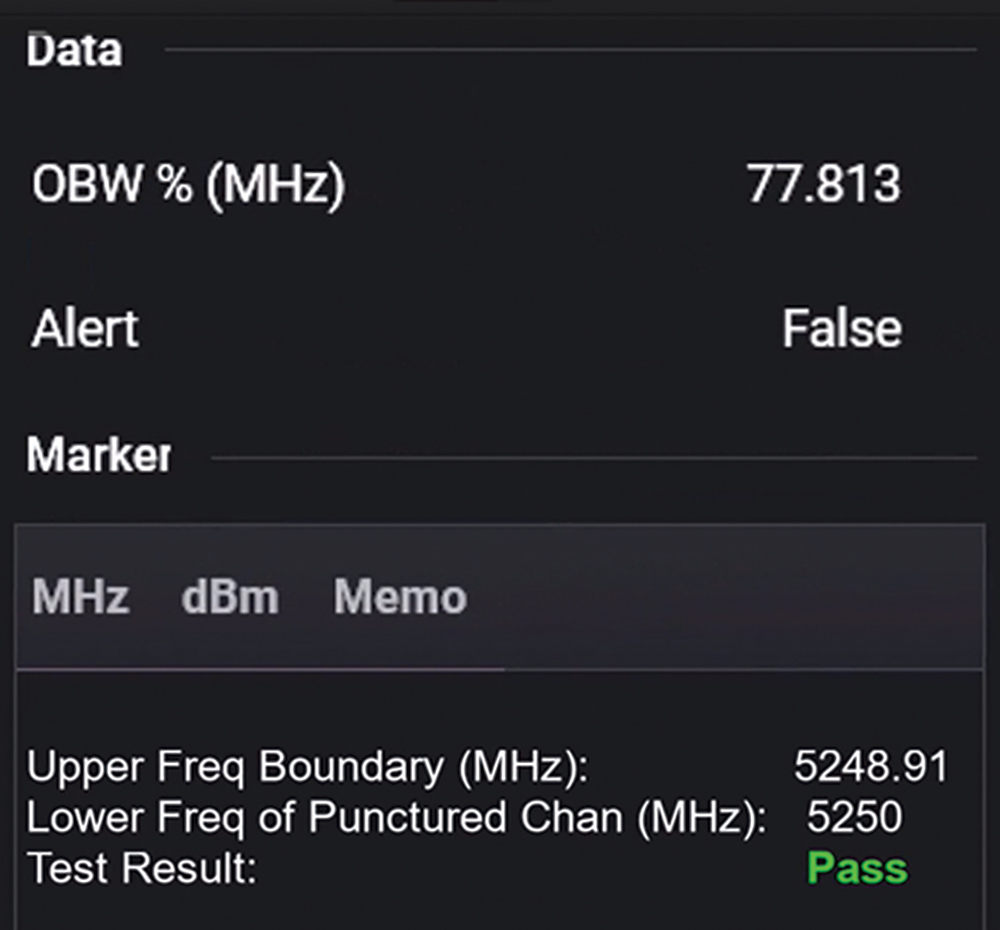Collapse the Marker section header
This screenshot has width=1000, height=930.
click(98, 456)
